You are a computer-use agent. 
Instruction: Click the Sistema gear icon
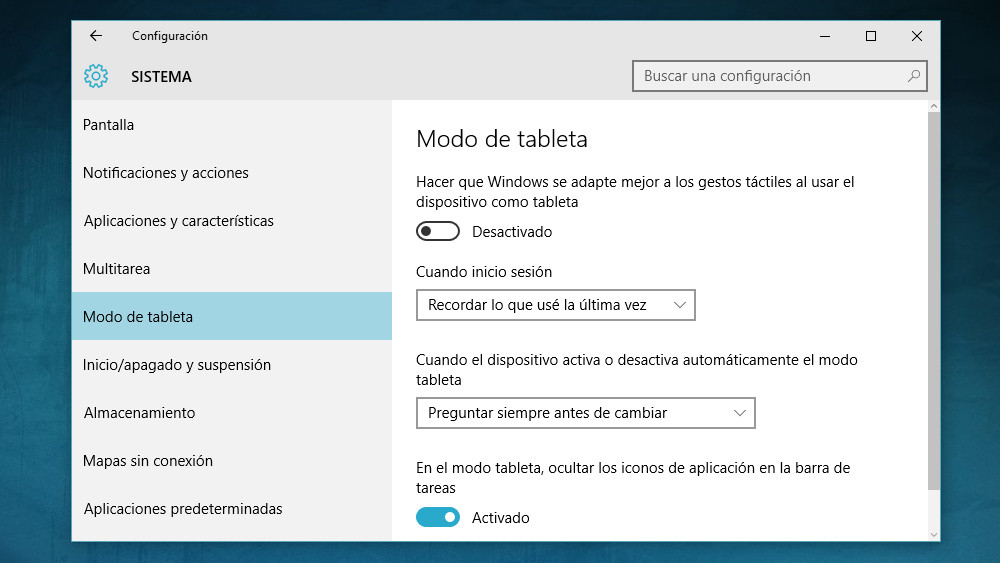[x=96, y=77]
